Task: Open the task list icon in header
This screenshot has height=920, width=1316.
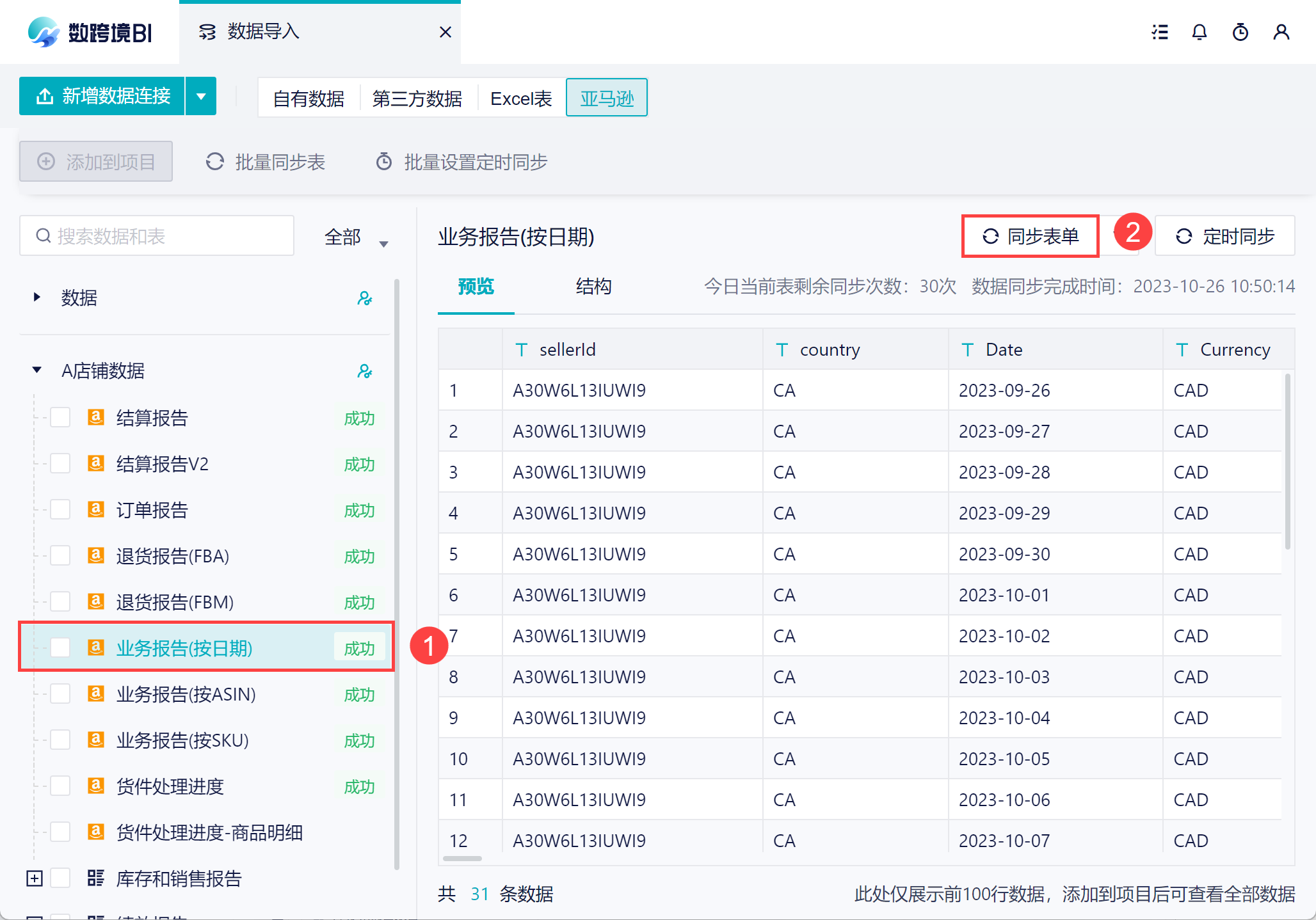Action: click(1159, 32)
